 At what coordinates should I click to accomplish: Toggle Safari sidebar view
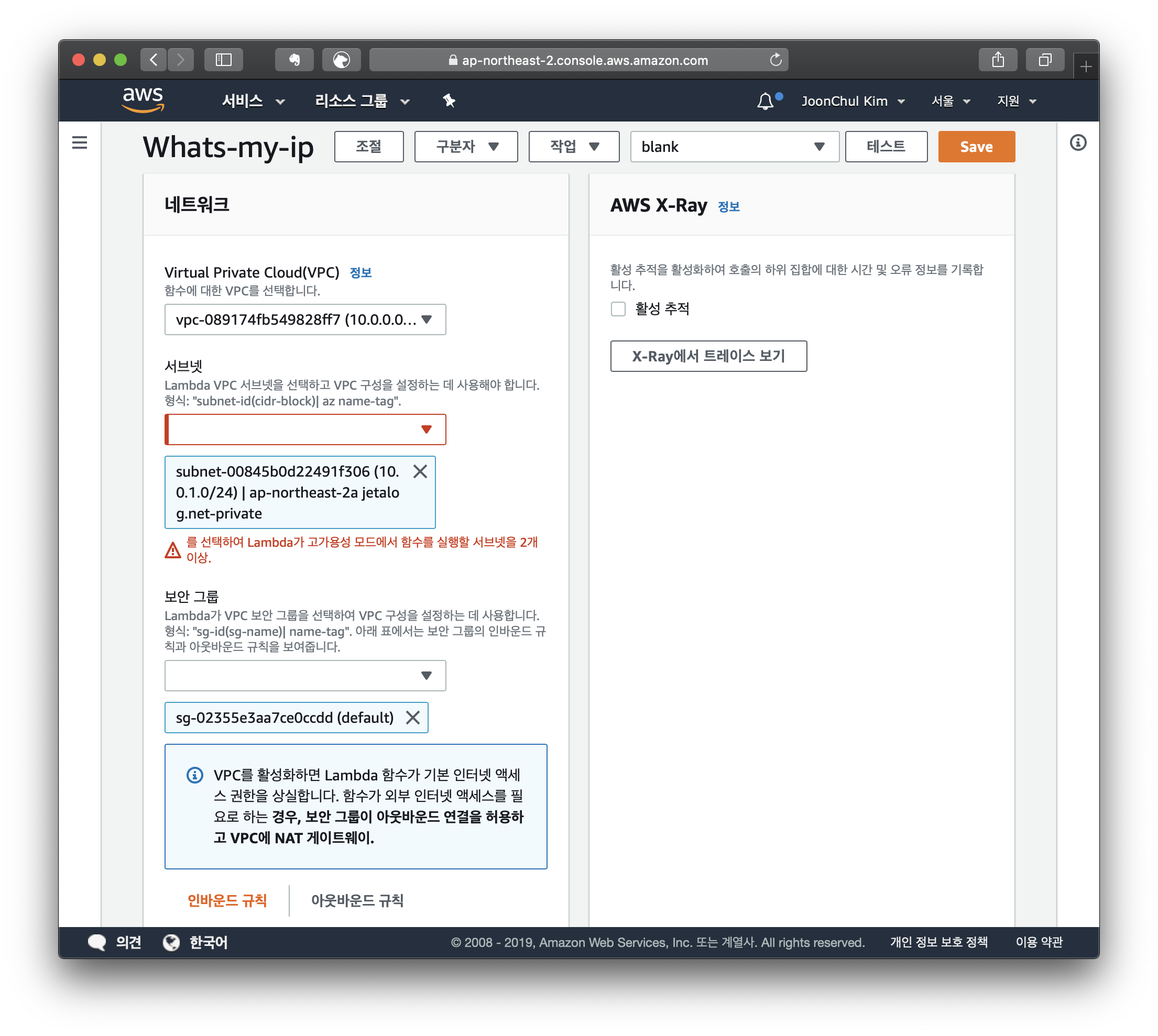223,60
